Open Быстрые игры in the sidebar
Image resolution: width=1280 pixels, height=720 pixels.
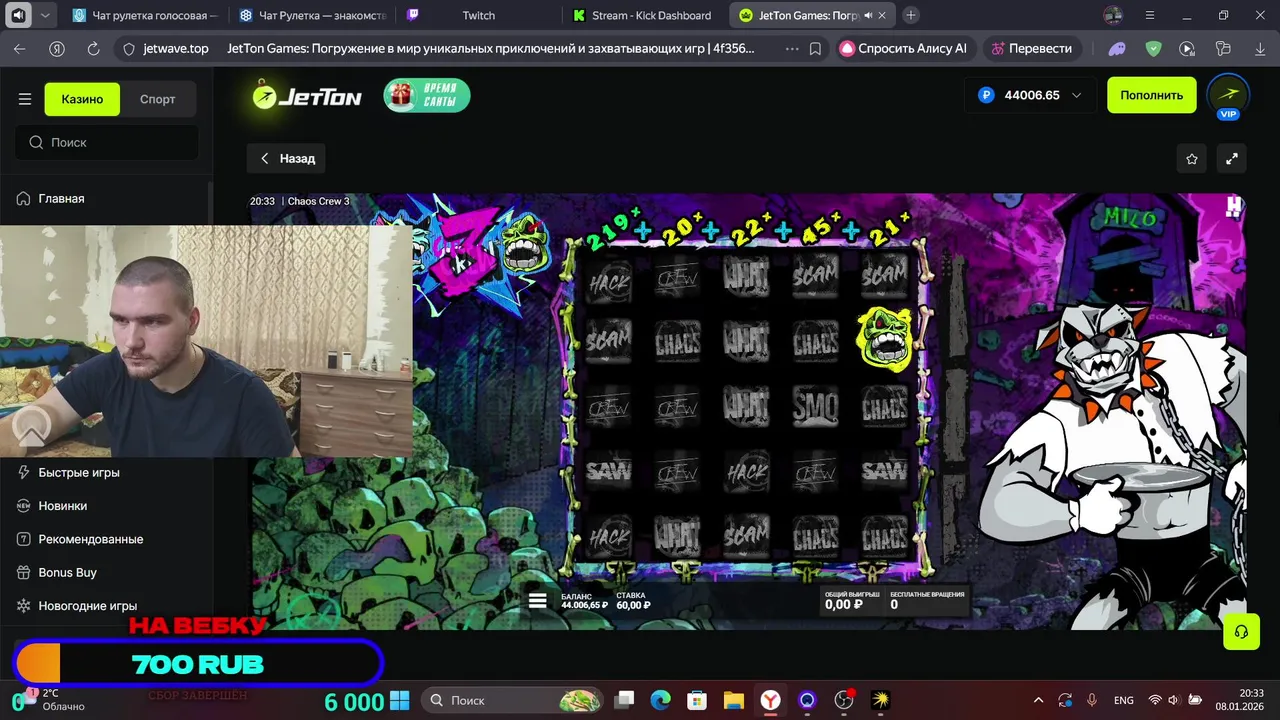coord(79,472)
